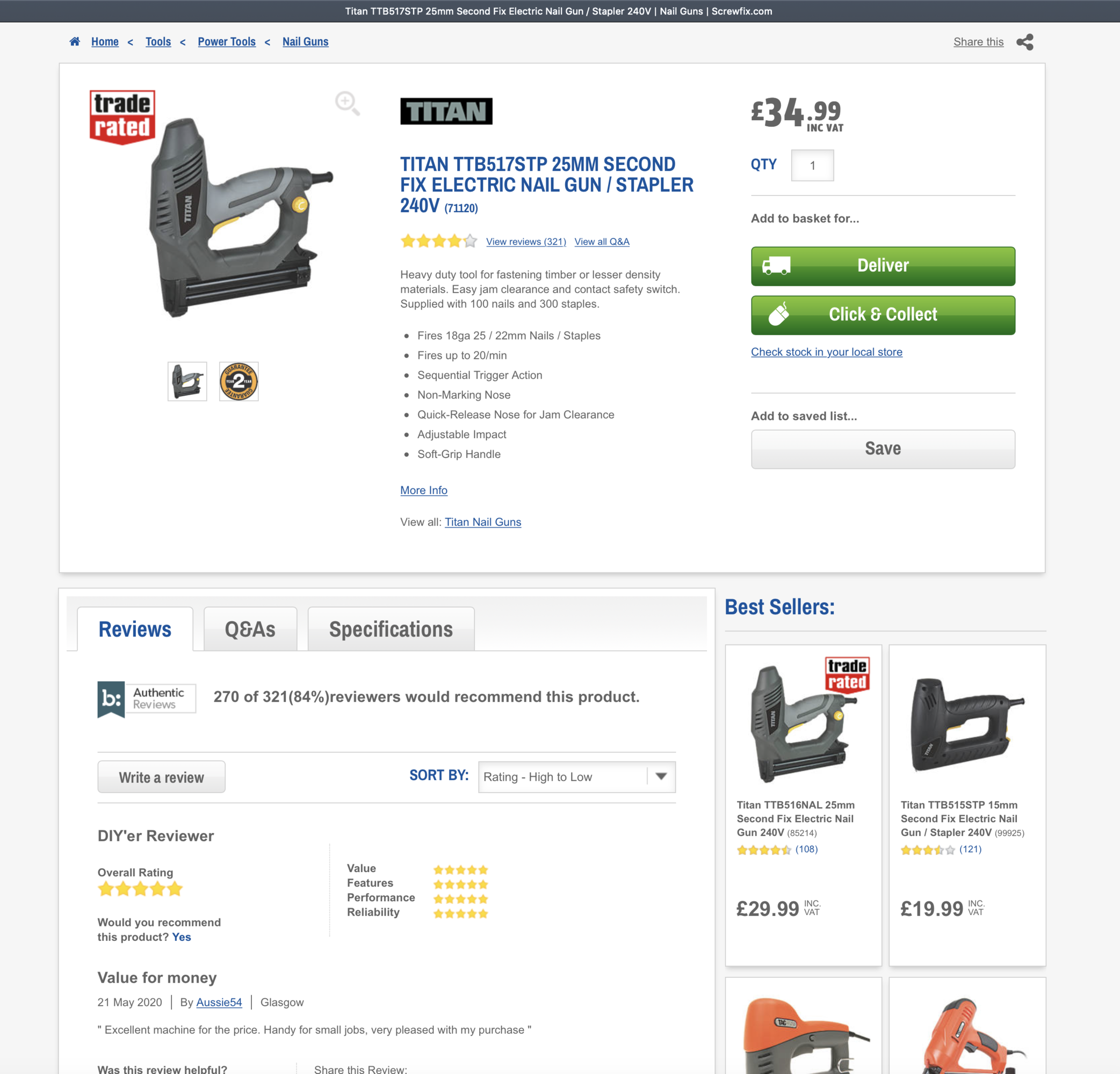This screenshot has height=1074, width=1120.
Task: Select the 2 year guarantee thumbnail
Action: 239,382
